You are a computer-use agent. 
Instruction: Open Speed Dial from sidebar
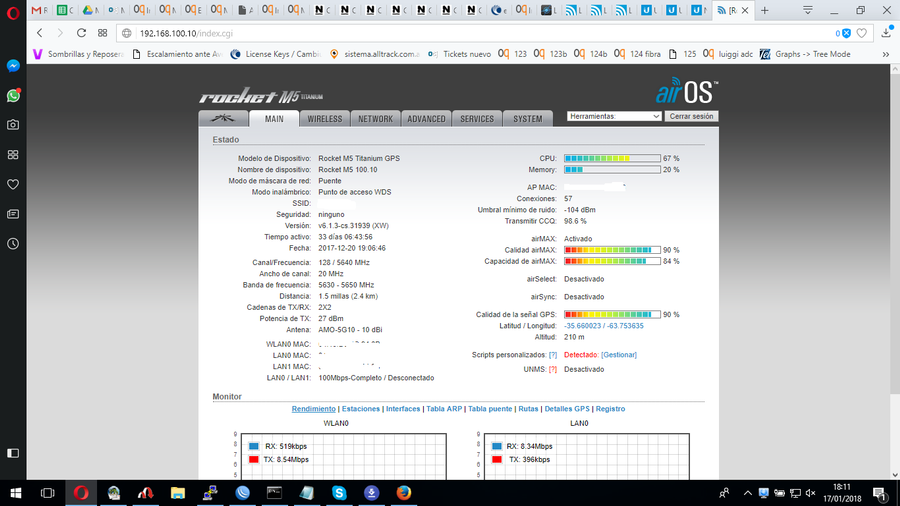[13, 154]
